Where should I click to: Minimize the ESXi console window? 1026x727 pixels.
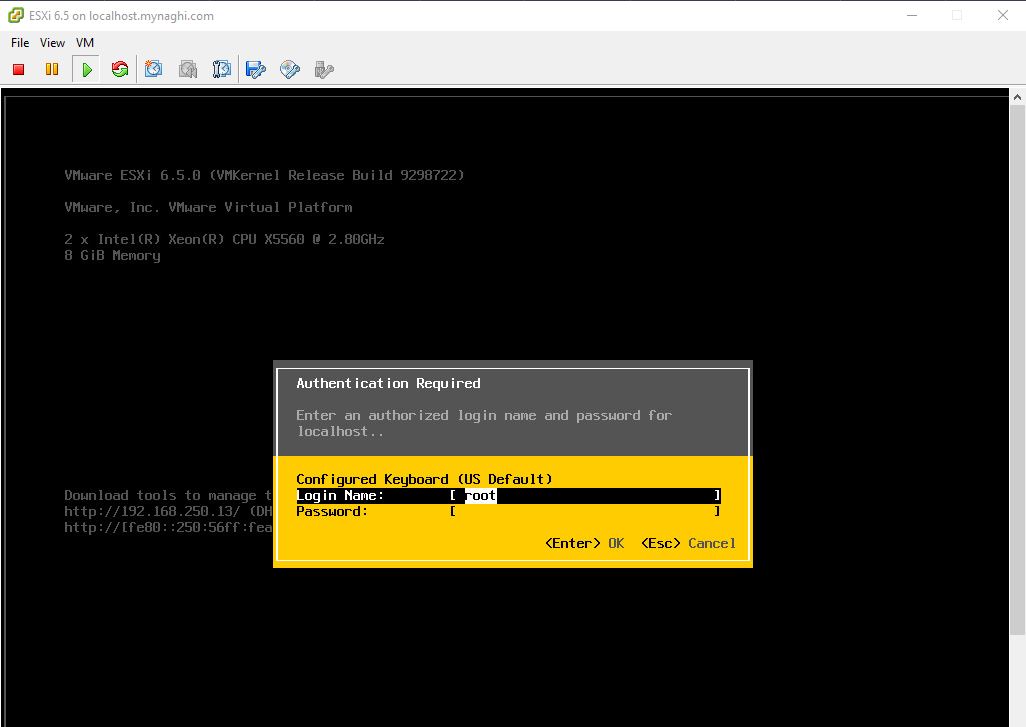[911, 16]
